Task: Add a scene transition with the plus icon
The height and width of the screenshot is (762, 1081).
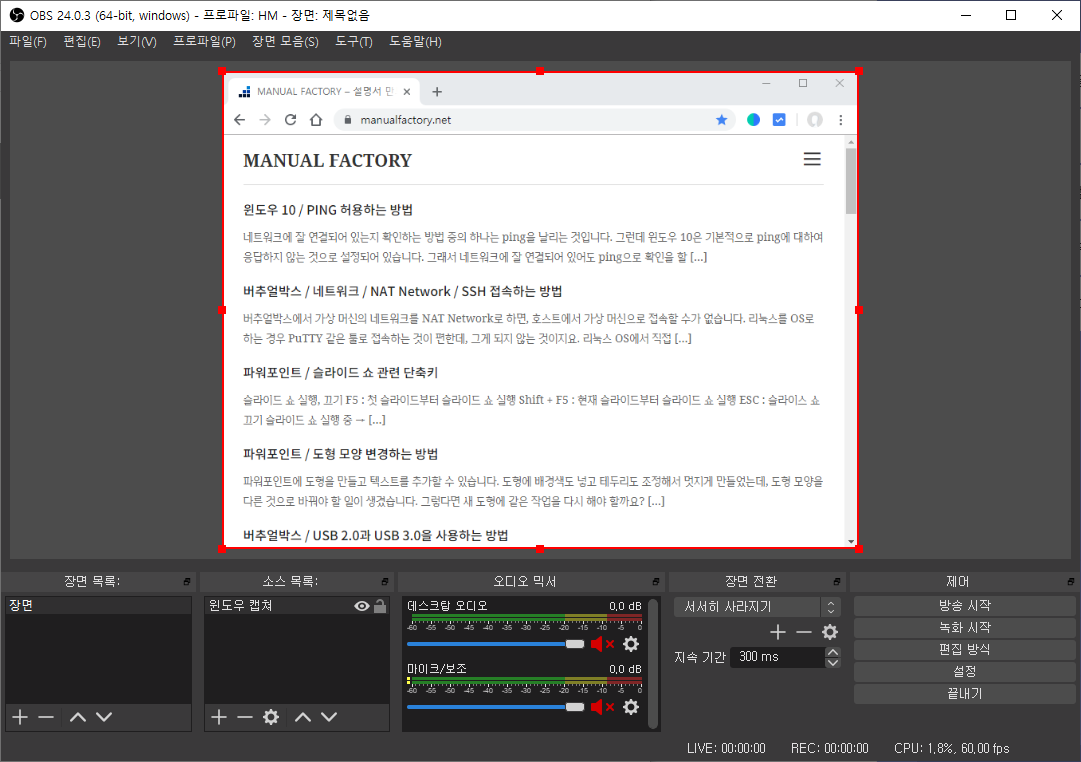Action: click(778, 632)
